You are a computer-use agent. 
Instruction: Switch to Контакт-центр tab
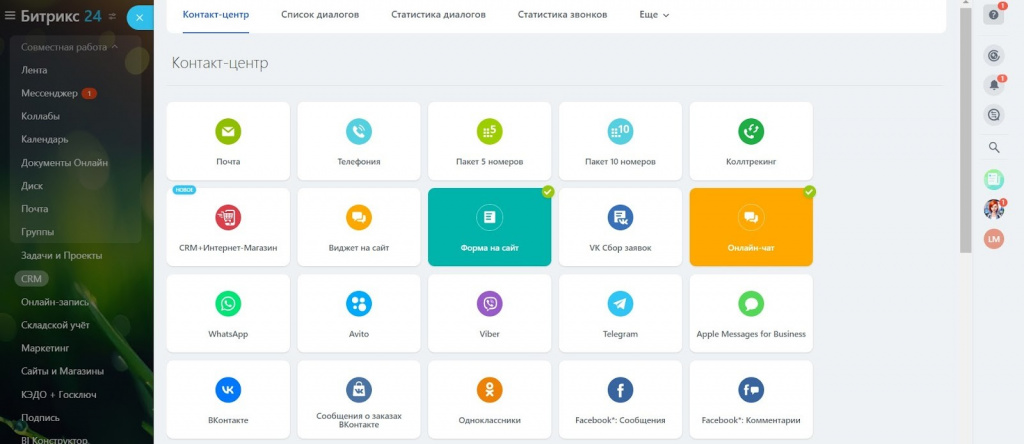(216, 14)
